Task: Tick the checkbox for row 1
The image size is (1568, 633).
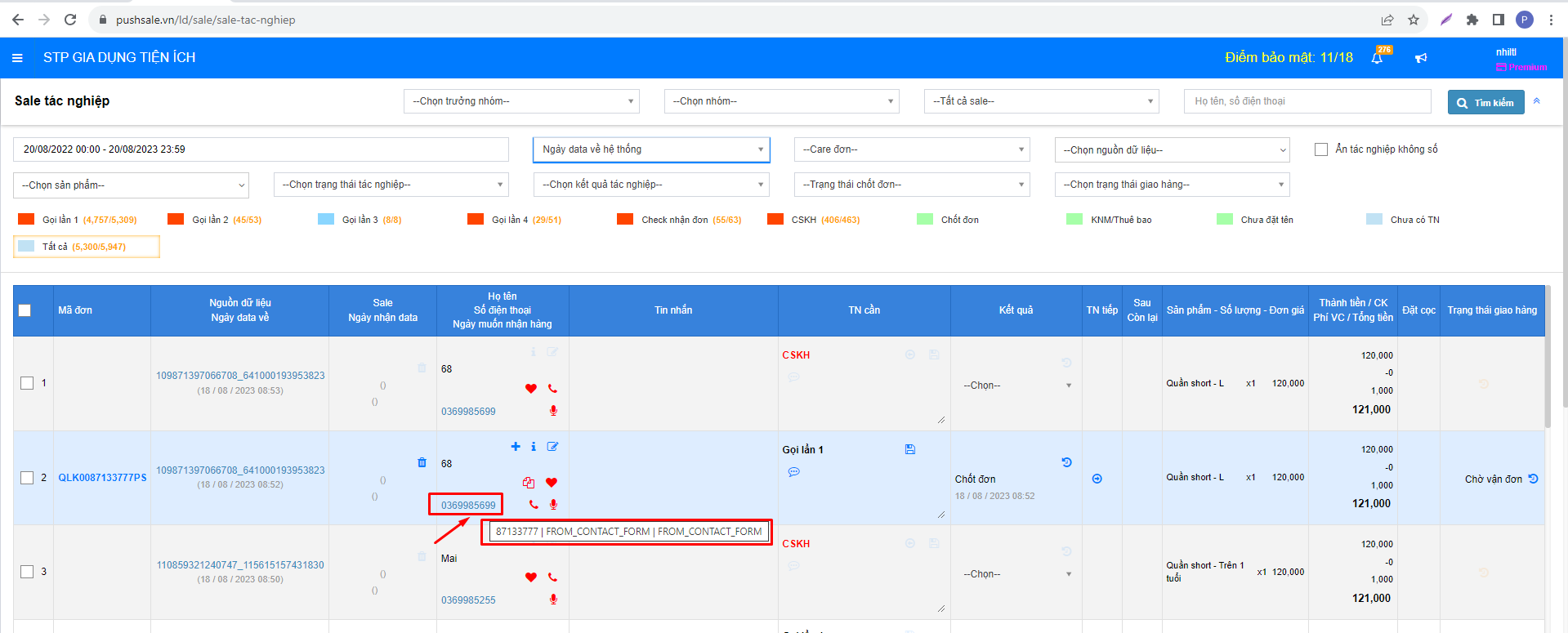Action: click(x=27, y=383)
